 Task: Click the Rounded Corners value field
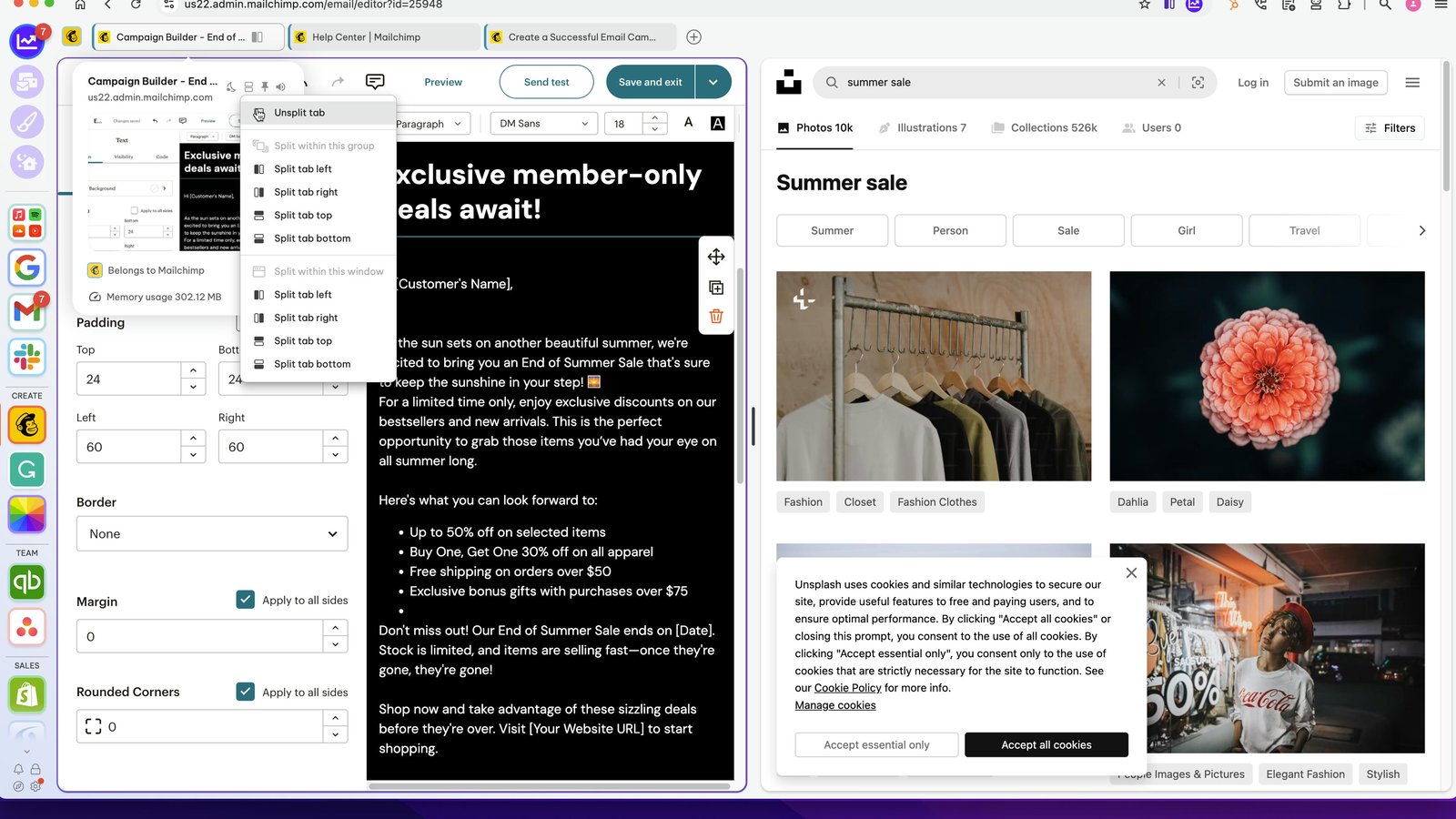(200, 727)
